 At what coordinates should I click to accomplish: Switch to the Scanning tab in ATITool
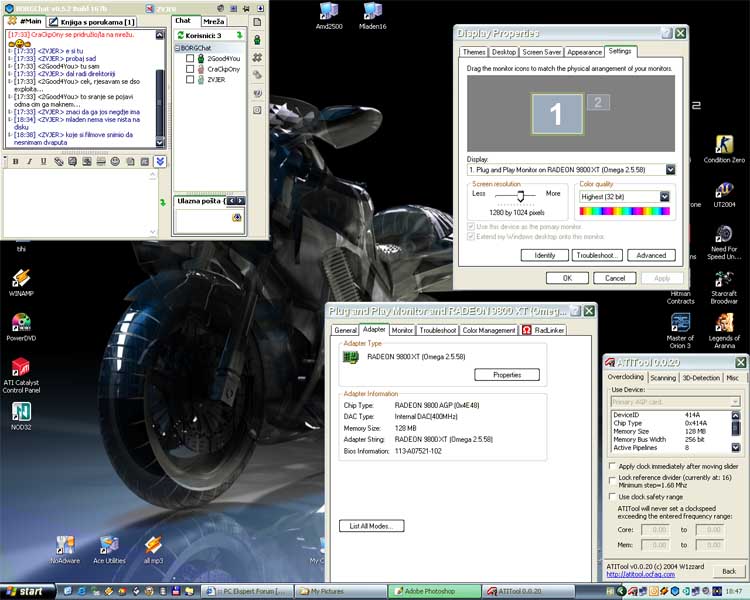pos(663,378)
